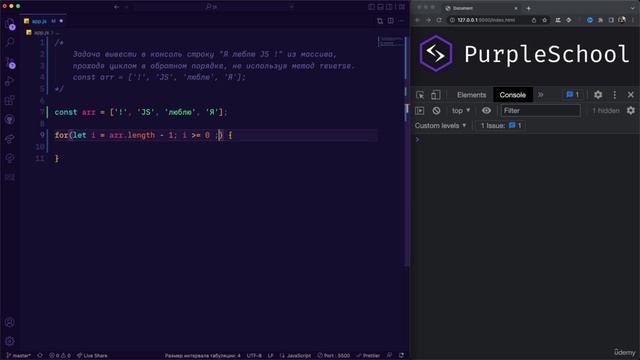Go back in the browser
Image resolution: width=640 pixels, height=360 pixels.
[417, 20]
